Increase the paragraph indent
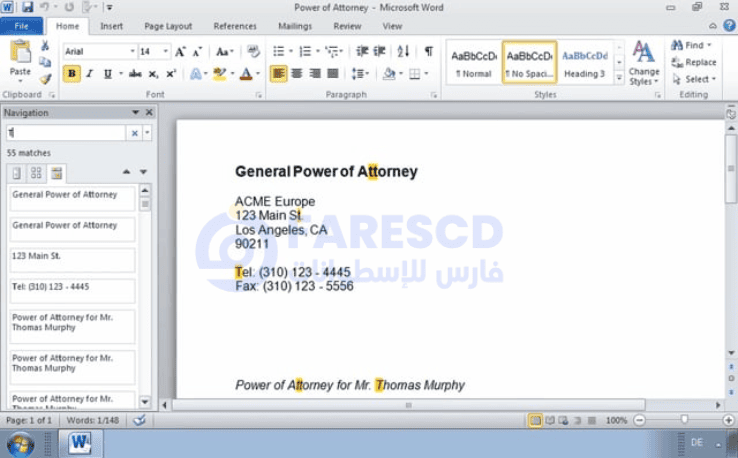This screenshot has width=738, height=458. point(380,51)
